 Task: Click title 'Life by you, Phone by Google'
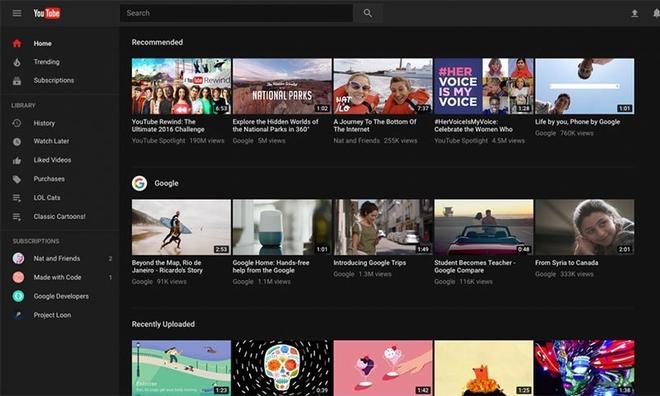tap(578, 122)
